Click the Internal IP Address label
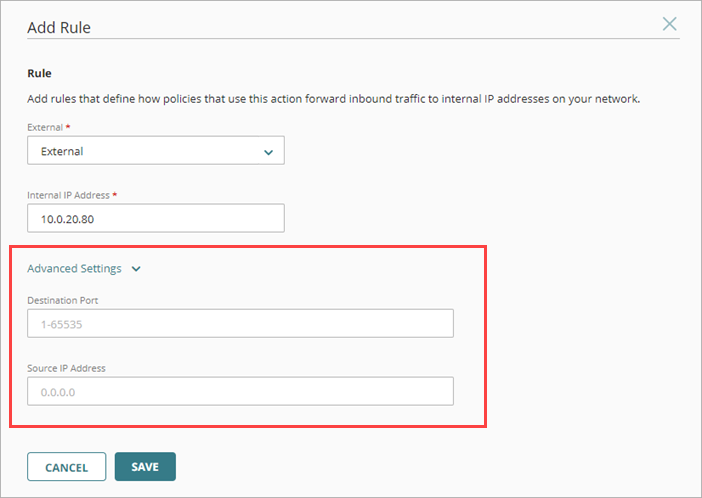 [x=73, y=194]
